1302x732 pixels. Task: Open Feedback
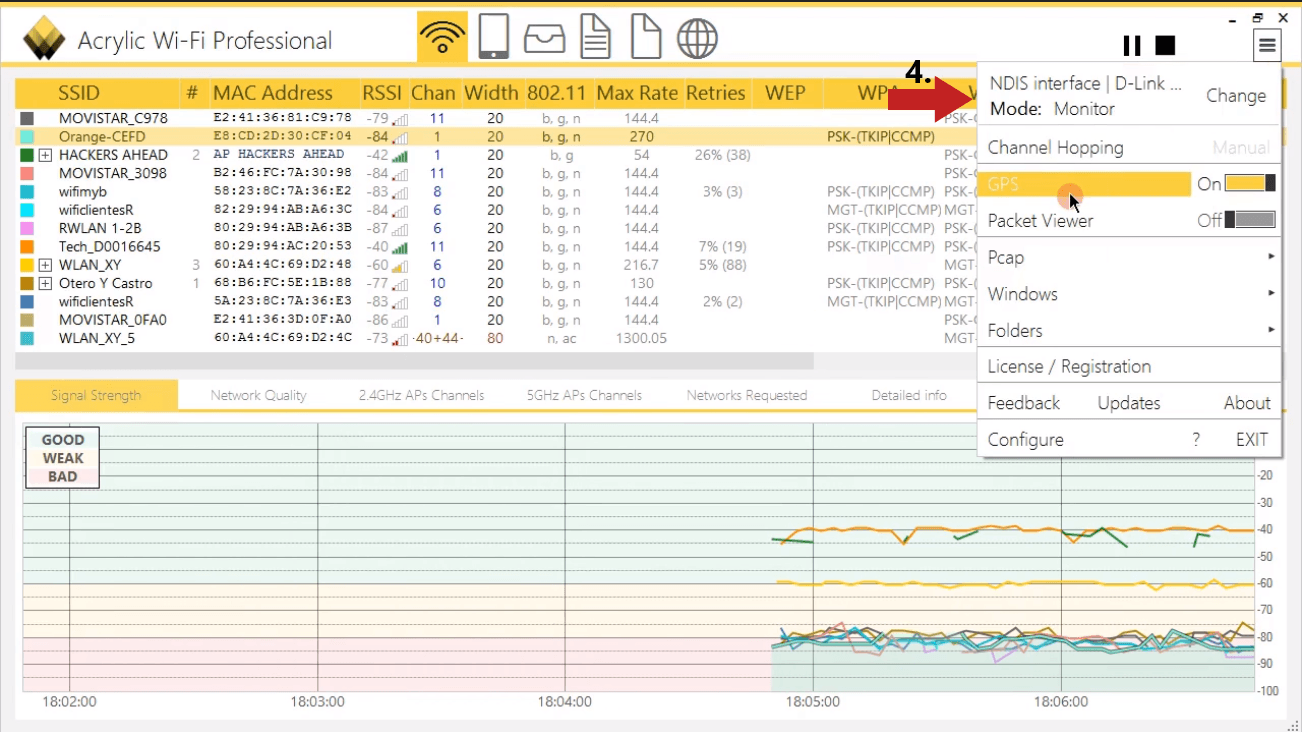(x=1023, y=403)
